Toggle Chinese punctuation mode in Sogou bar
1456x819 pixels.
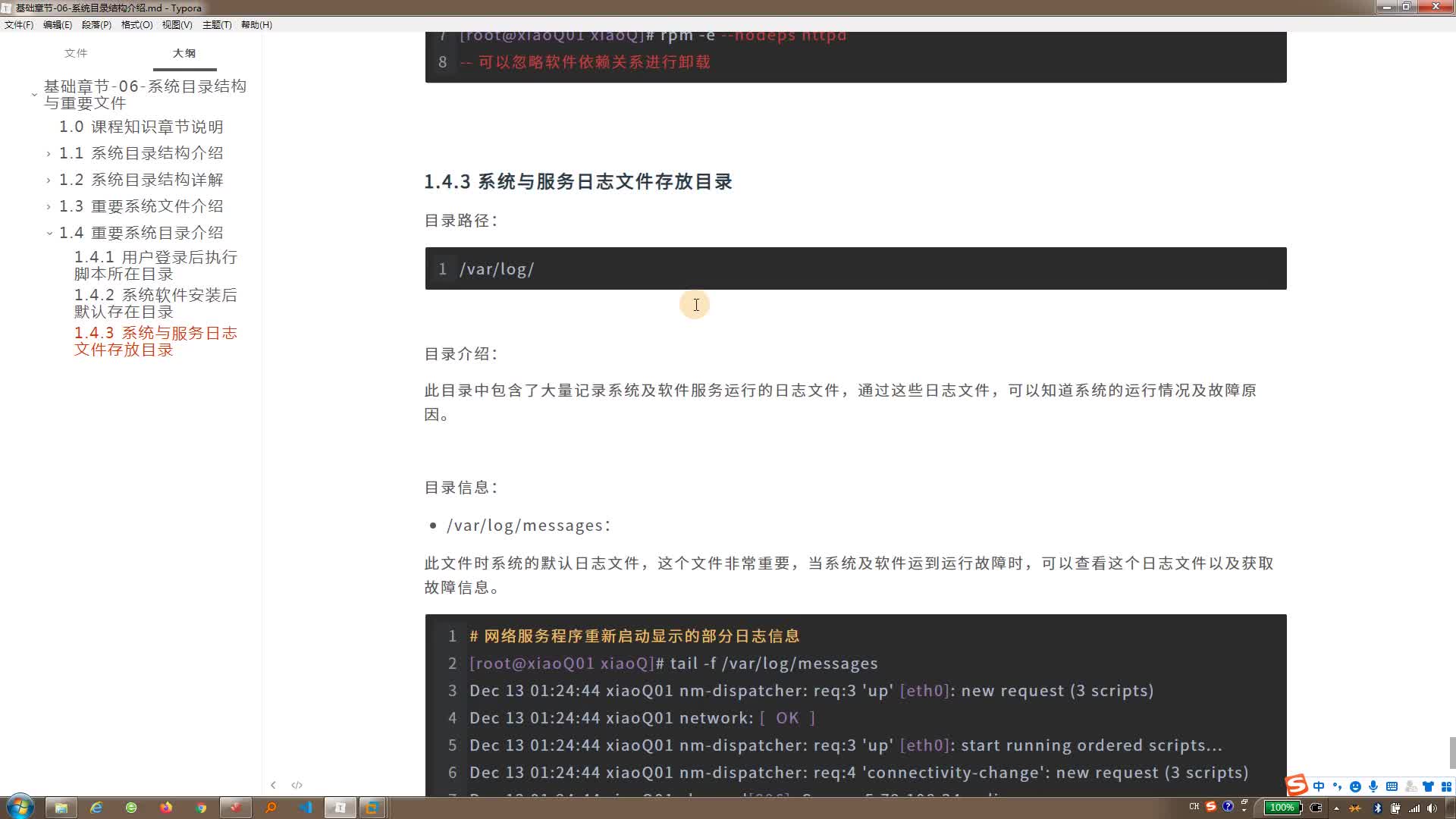(1337, 786)
